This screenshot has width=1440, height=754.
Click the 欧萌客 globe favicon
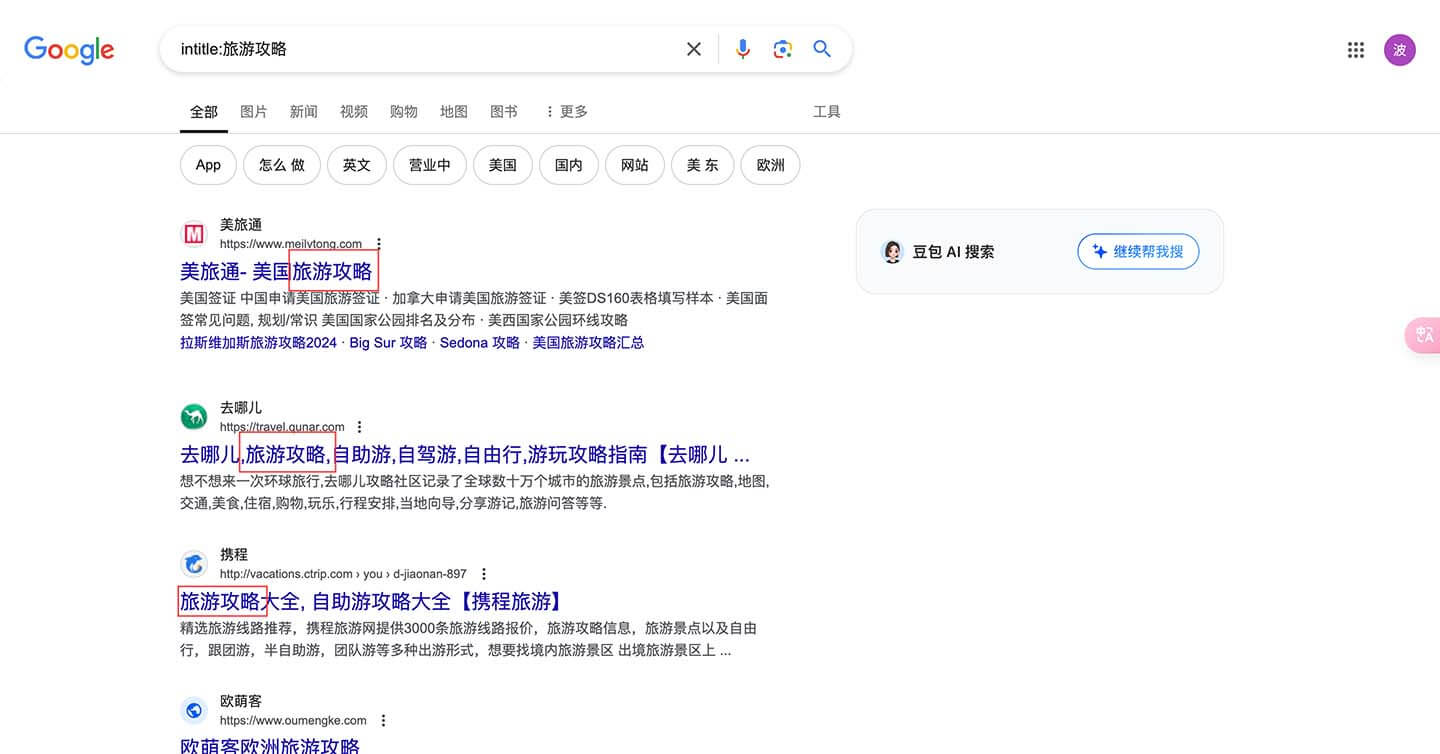click(x=194, y=711)
